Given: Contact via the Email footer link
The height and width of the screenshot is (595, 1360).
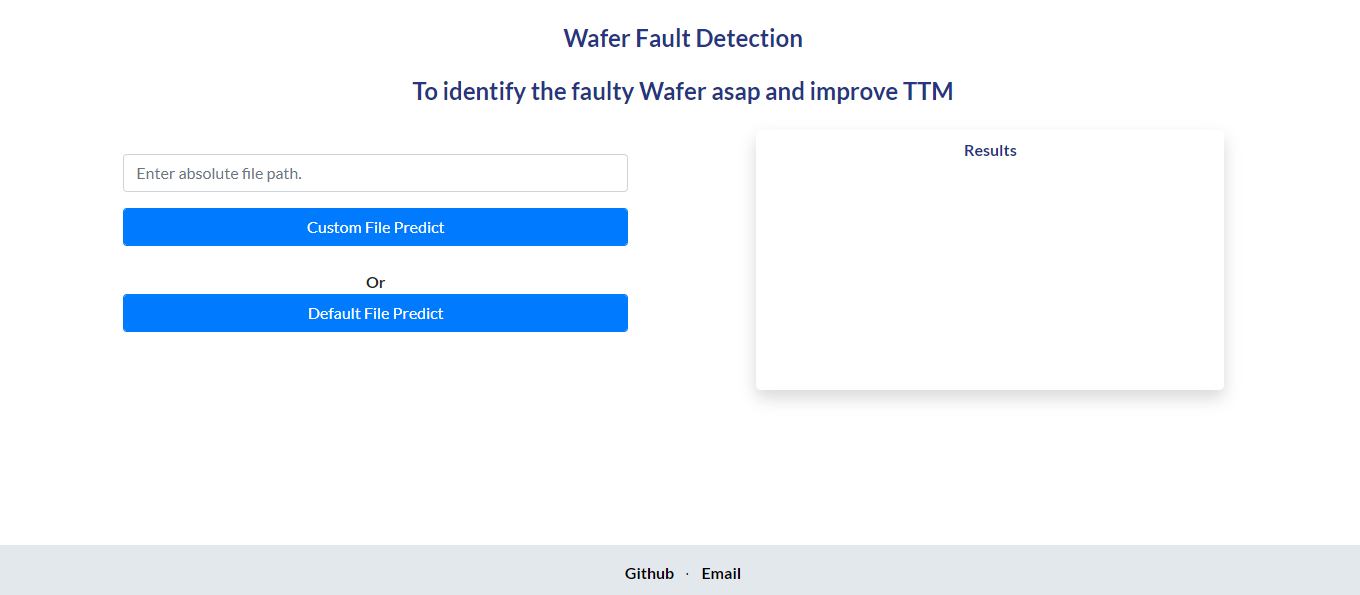Looking at the screenshot, I should click(720, 573).
